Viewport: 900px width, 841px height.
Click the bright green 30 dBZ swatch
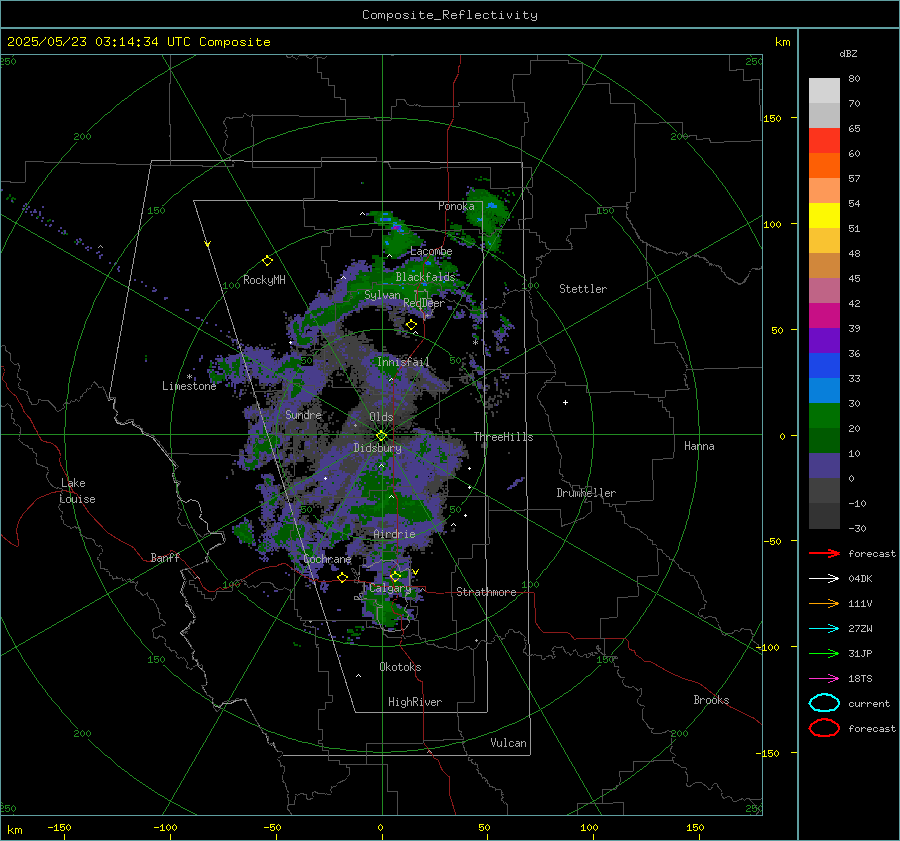pyautogui.click(x=824, y=416)
